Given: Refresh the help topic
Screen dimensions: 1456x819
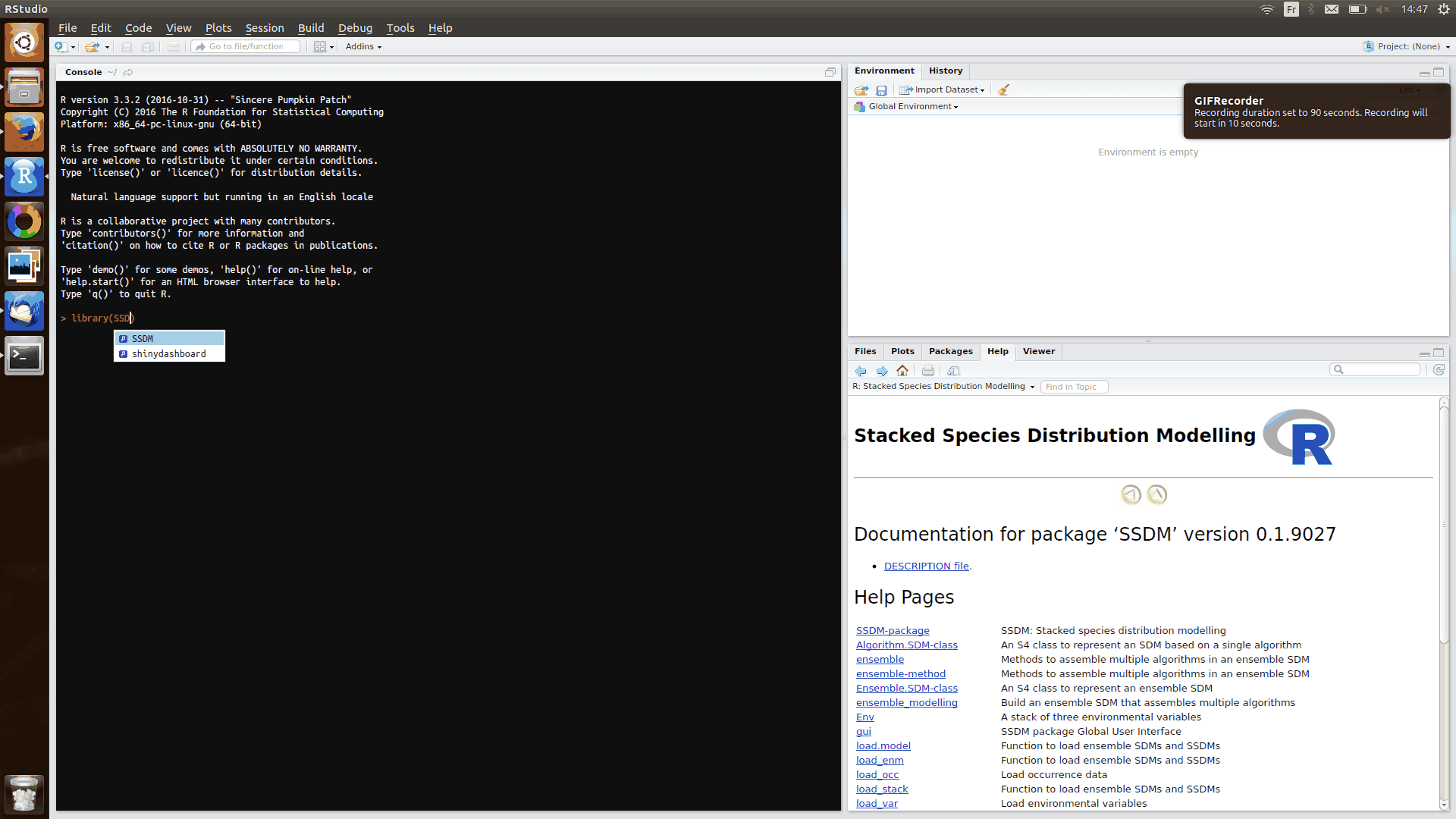Looking at the screenshot, I should click(x=1439, y=369).
